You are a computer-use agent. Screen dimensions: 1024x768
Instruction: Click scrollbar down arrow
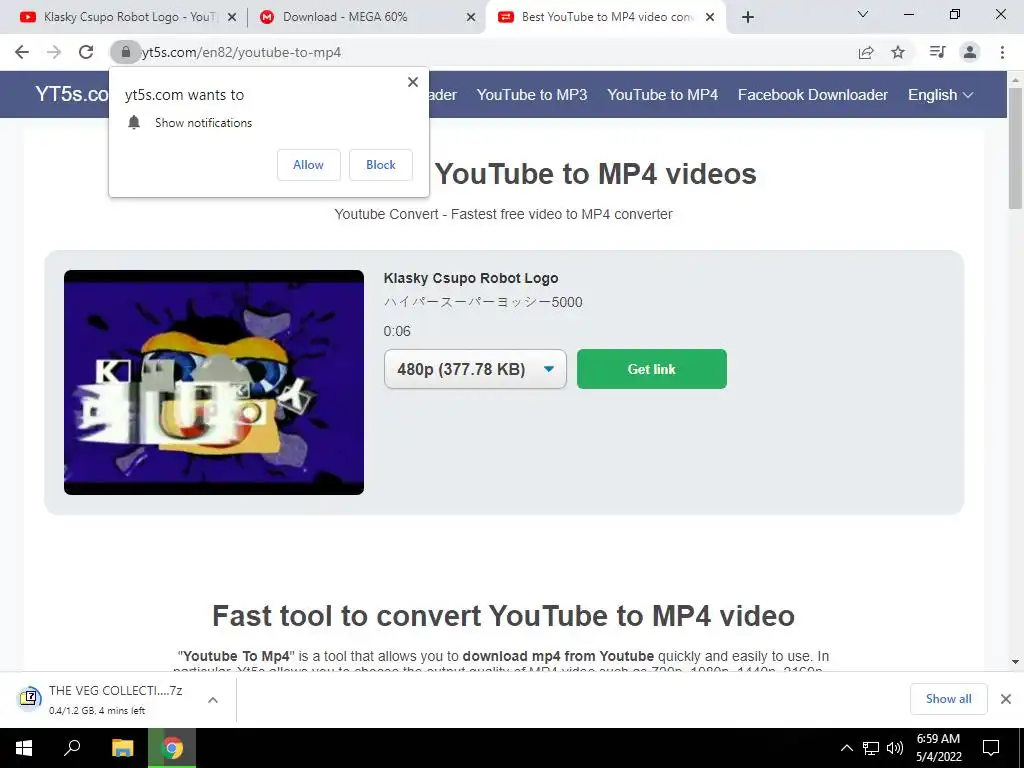coord(1015,662)
